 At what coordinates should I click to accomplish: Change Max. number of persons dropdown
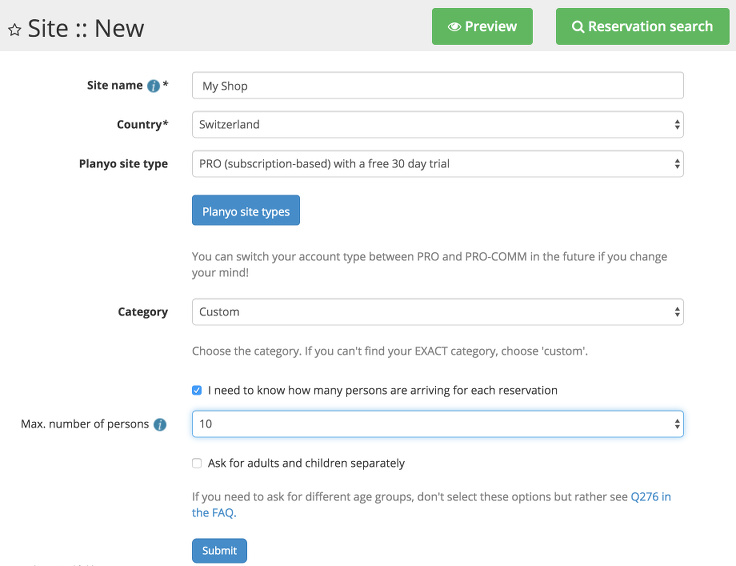point(437,424)
